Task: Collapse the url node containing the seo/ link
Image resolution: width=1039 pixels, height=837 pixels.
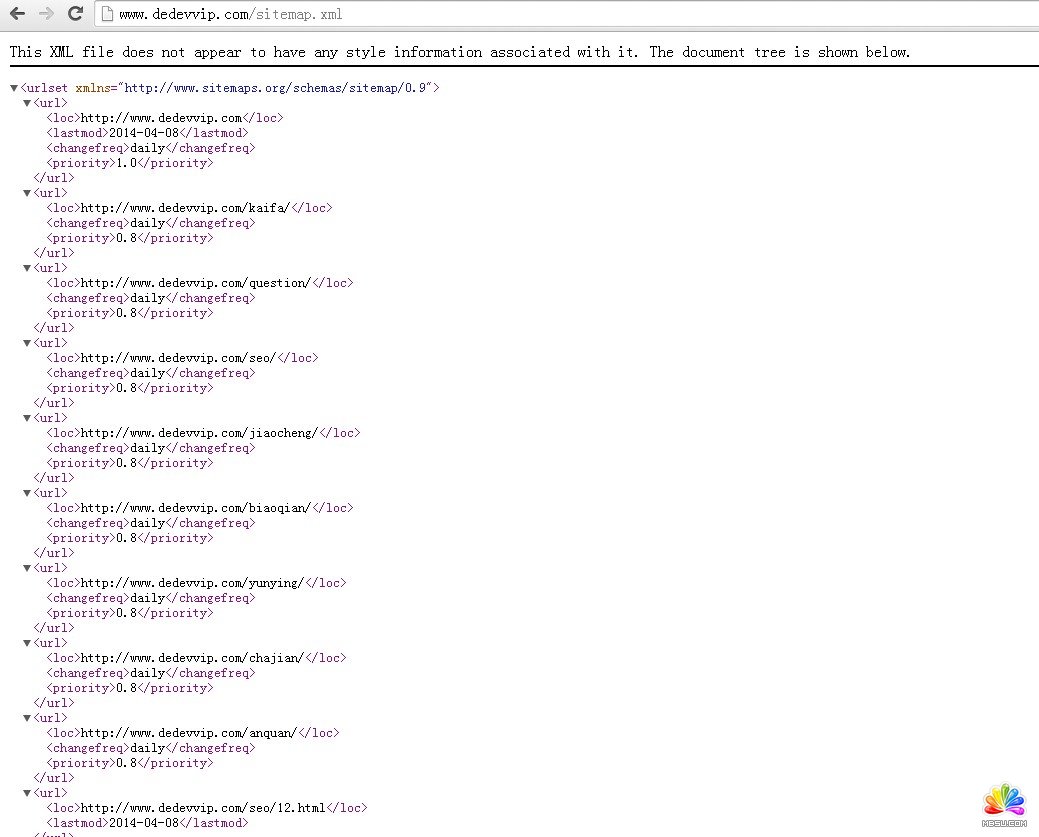Action: [27, 344]
